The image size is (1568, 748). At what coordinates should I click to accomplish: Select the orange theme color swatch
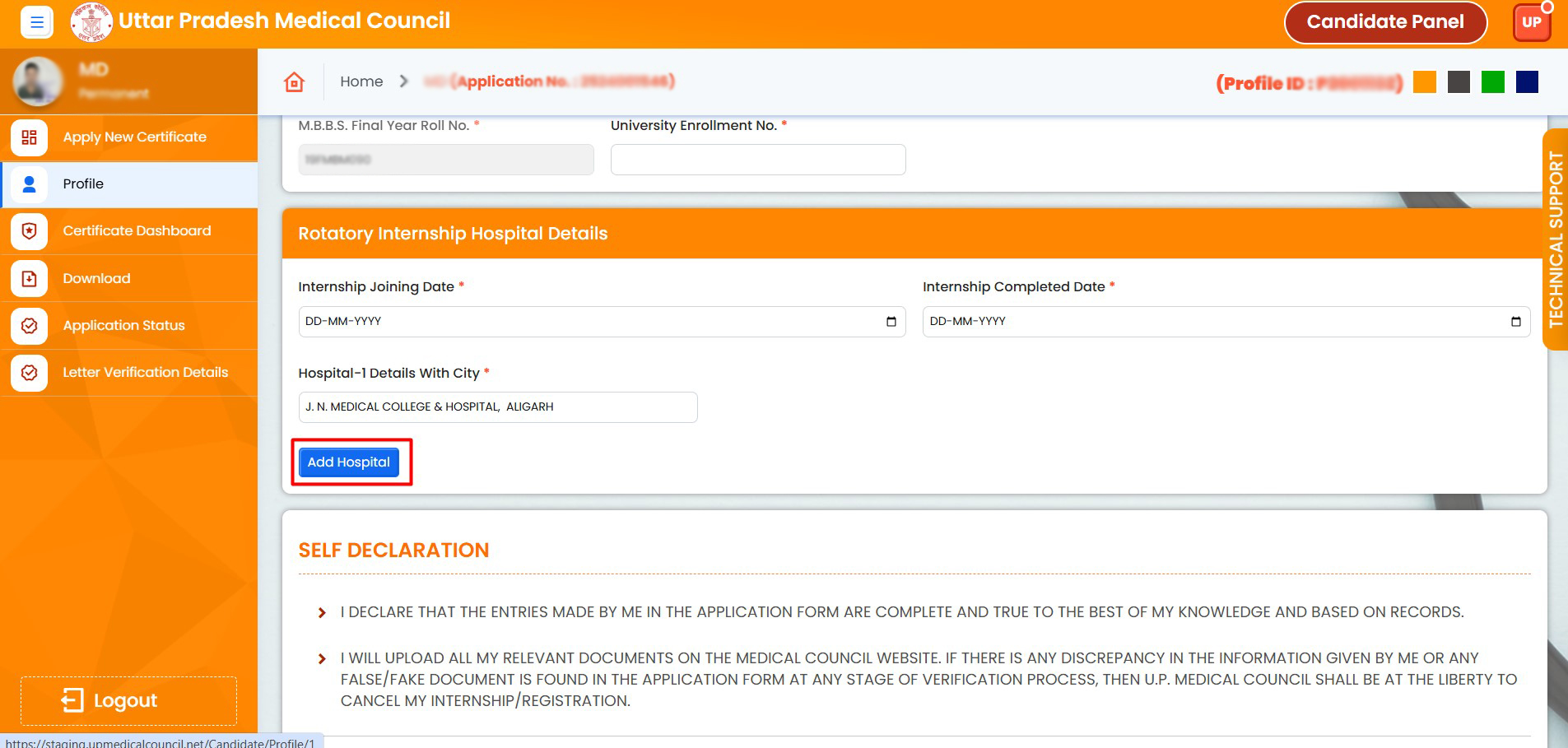click(x=1424, y=82)
